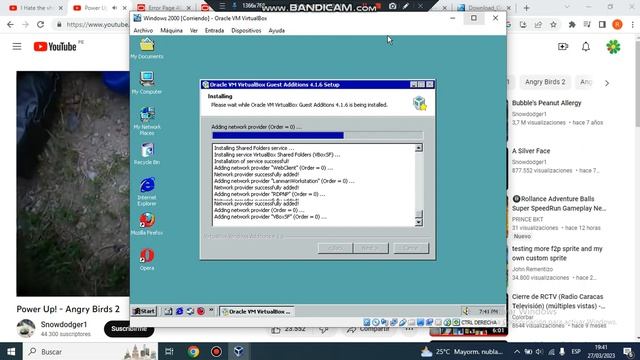Like the video via thumbs up icon
The height and width of the screenshot is (360, 640).
tap(276, 330)
